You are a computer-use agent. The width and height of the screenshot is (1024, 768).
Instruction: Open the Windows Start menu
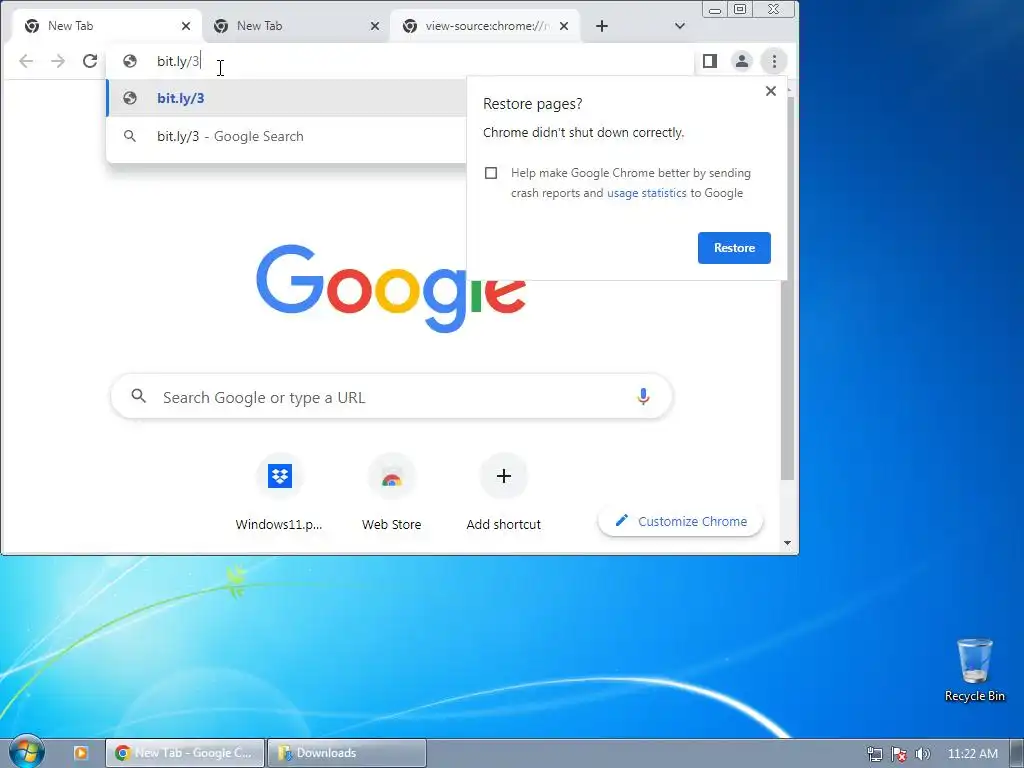point(25,752)
